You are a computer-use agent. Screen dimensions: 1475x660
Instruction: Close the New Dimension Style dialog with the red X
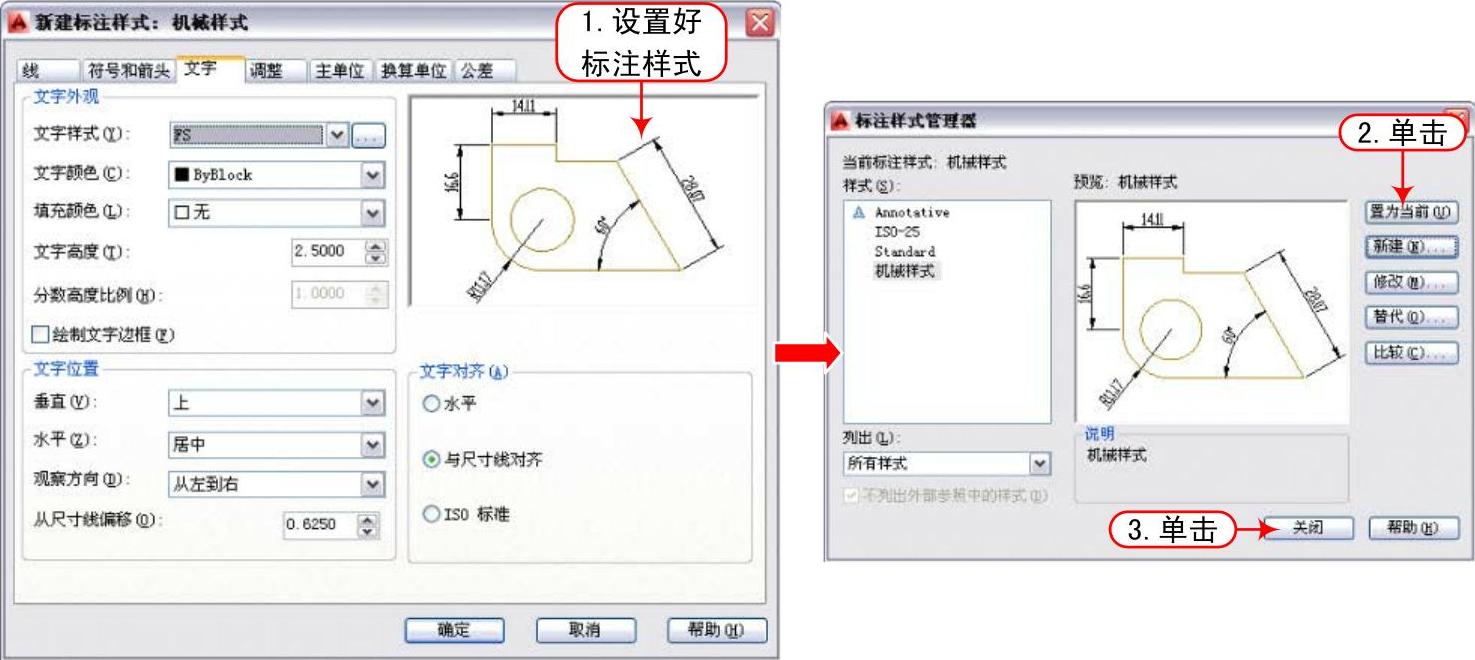pos(761,22)
